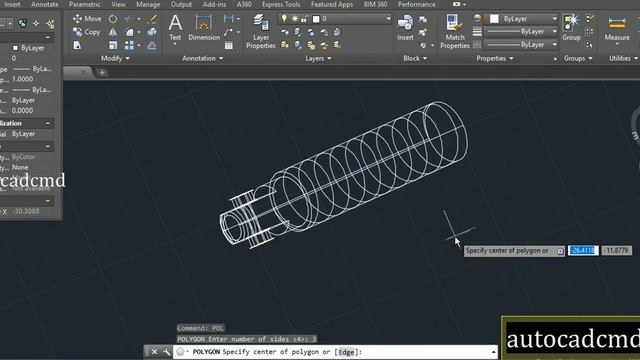Image resolution: width=640 pixels, height=360 pixels.
Task: Toggle PICKADD mode icon in Properties palette
Action: point(23,24)
